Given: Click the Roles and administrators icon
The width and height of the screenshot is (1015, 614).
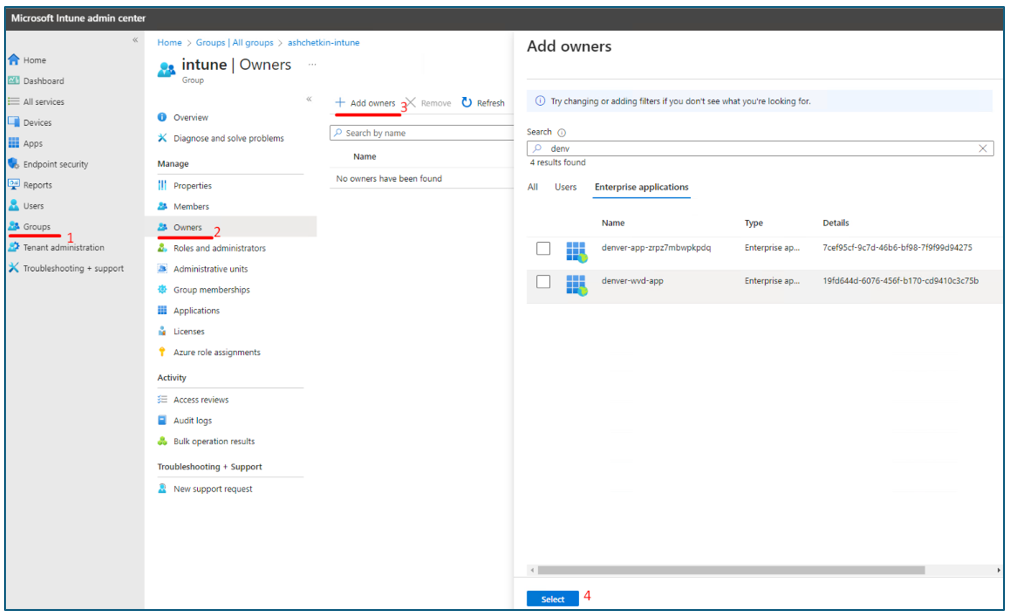Looking at the screenshot, I should pyautogui.click(x=162, y=248).
